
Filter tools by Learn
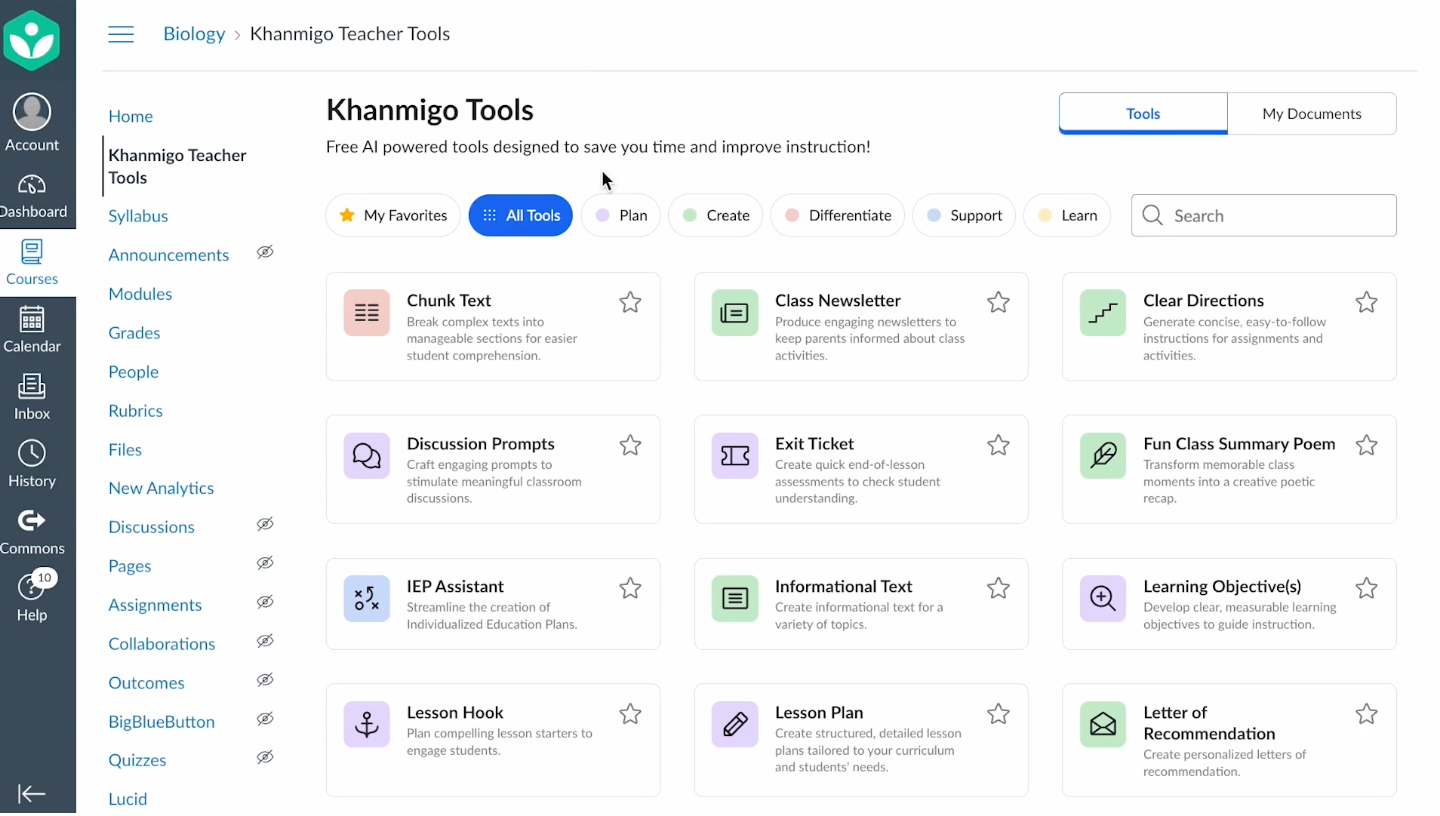(x=1067, y=215)
